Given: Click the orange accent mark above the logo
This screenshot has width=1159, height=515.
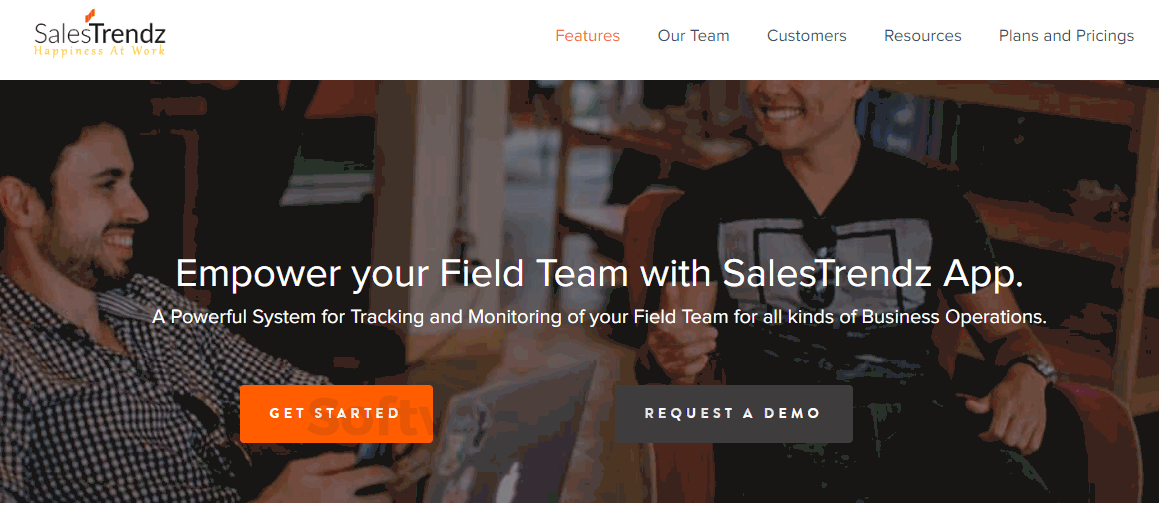Looking at the screenshot, I should pyautogui.click(x=91, y=14).
